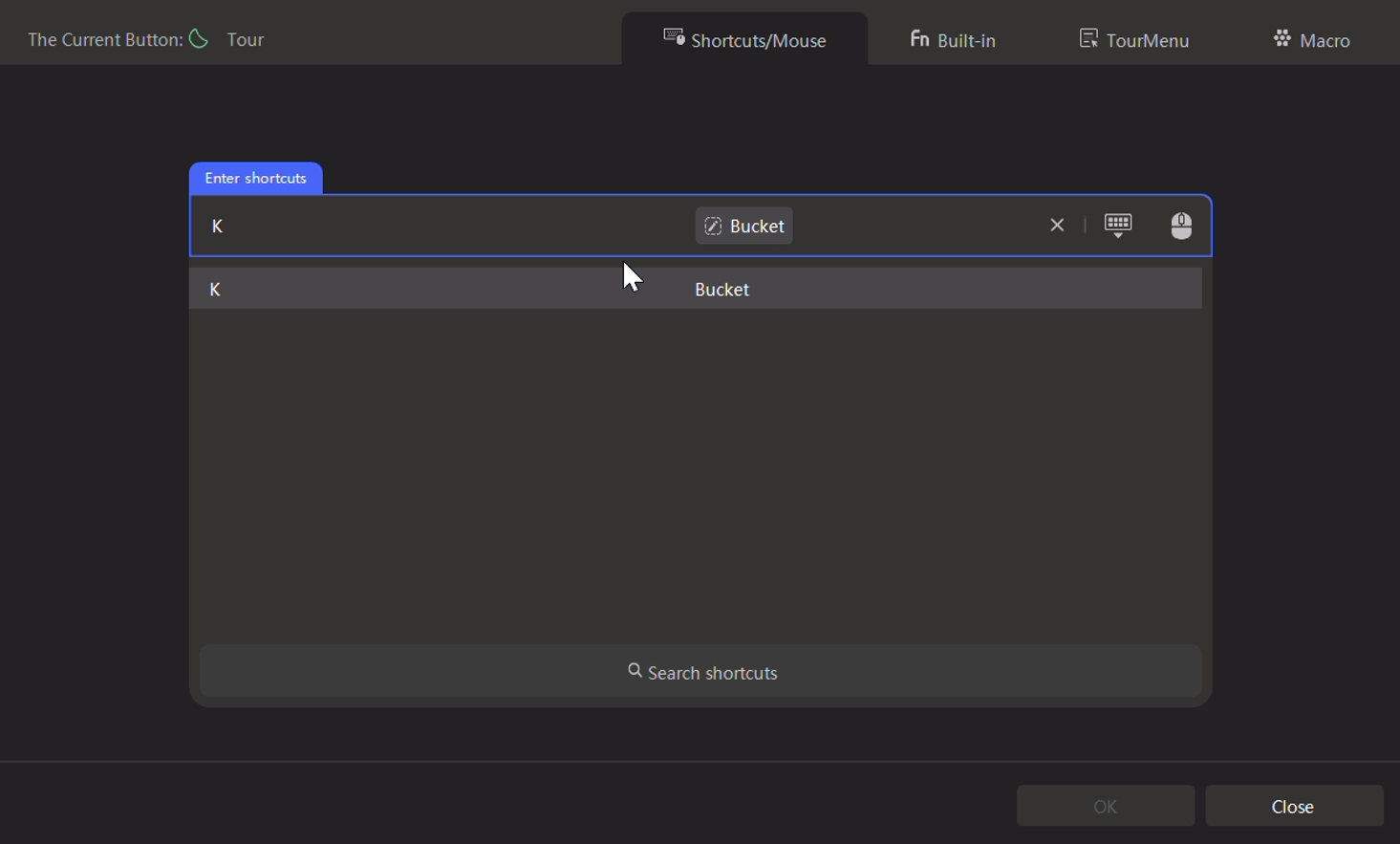This screenshot has width=1400, height=844.
Task: Open the on-screen keyboard dropdown
Action: (x=1118, y=226)
